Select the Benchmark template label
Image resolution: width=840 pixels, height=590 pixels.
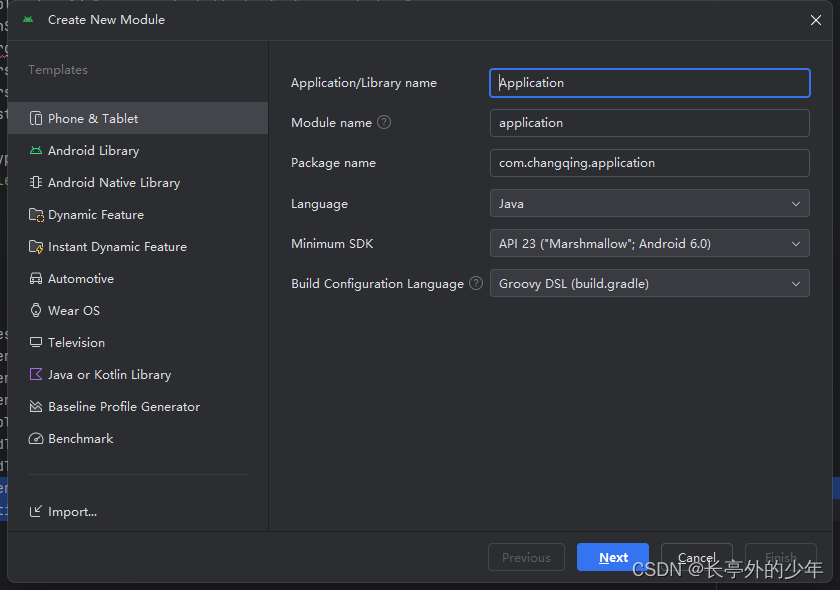81,439
